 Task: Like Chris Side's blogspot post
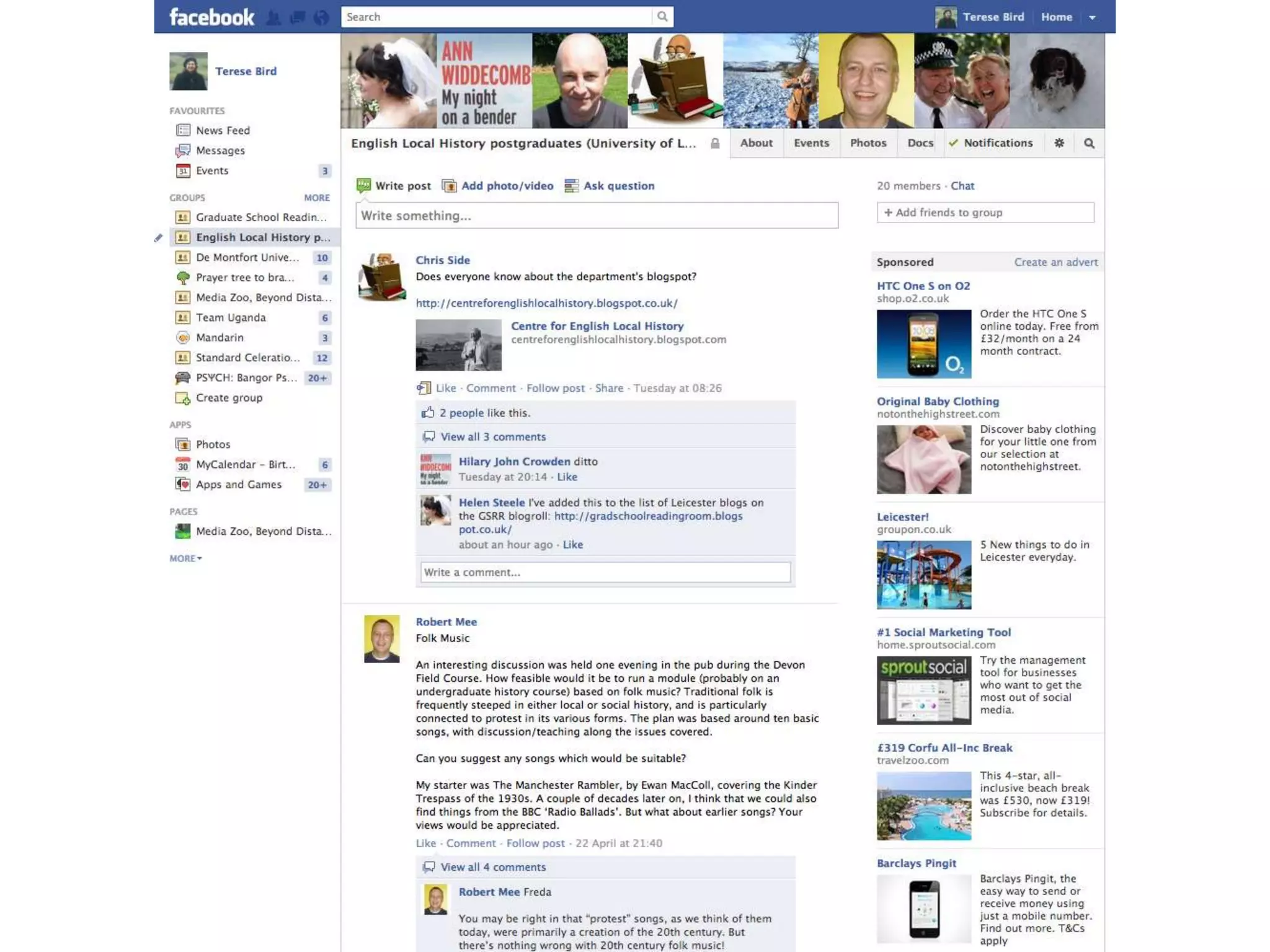[445, 388]
